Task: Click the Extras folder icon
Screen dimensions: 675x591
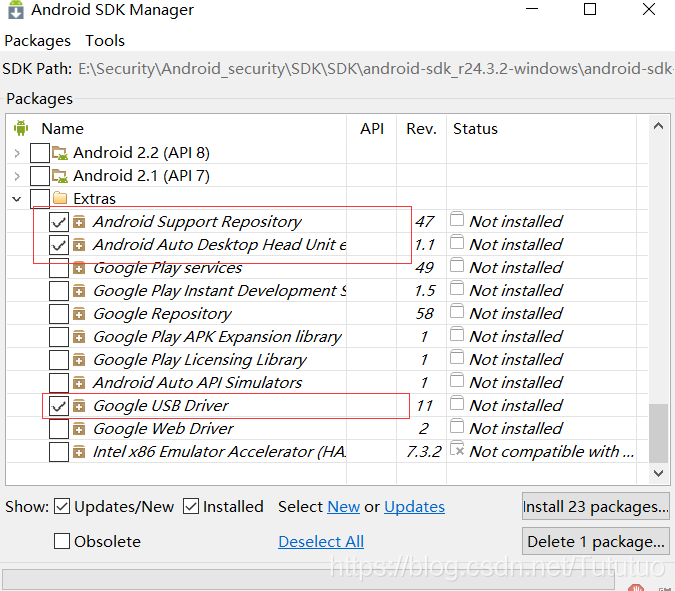Action: coord(59,198)
